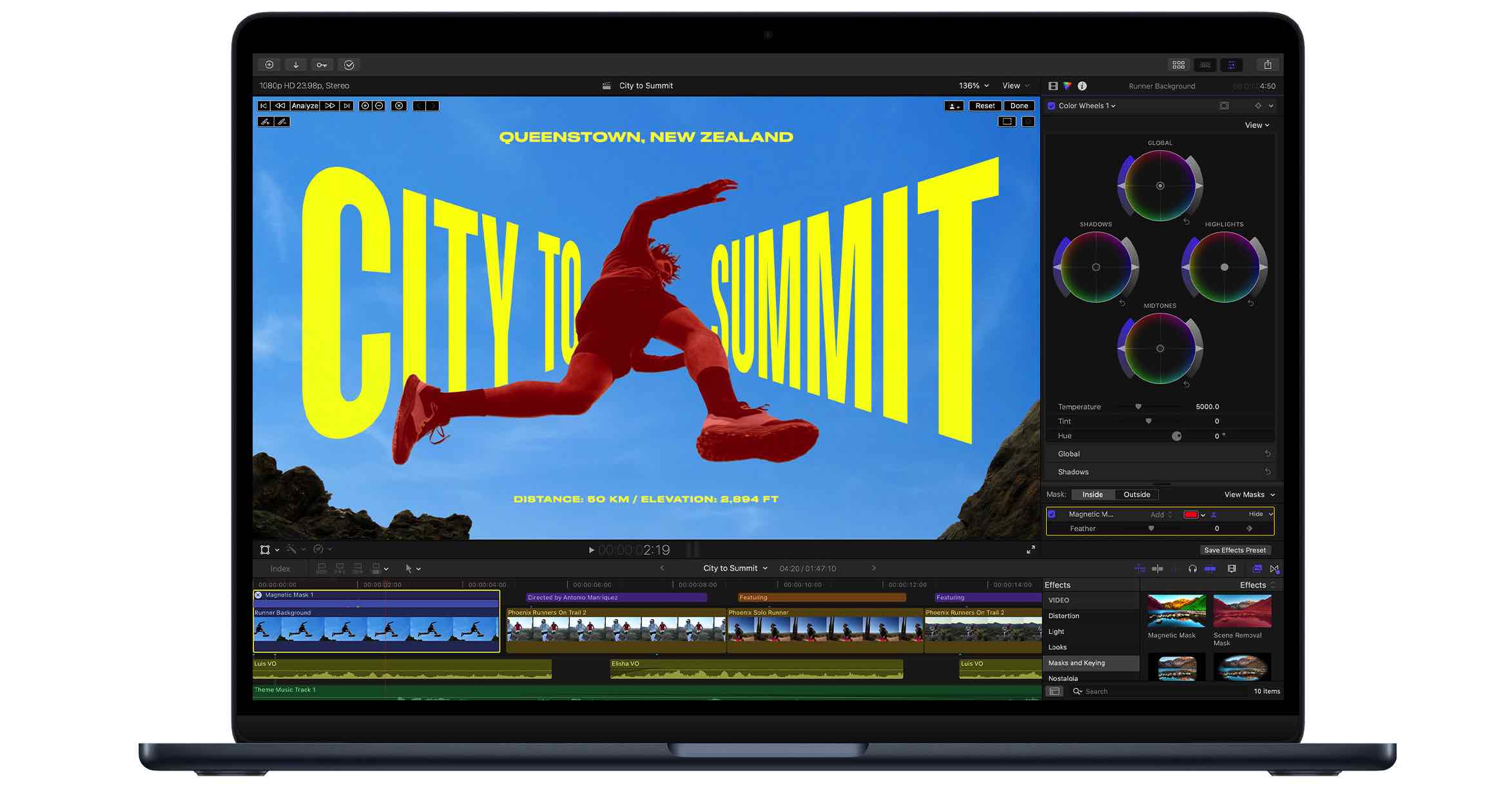Open the Share export icon
This screenshot has width=1512, height=786.
(1267, 65)
